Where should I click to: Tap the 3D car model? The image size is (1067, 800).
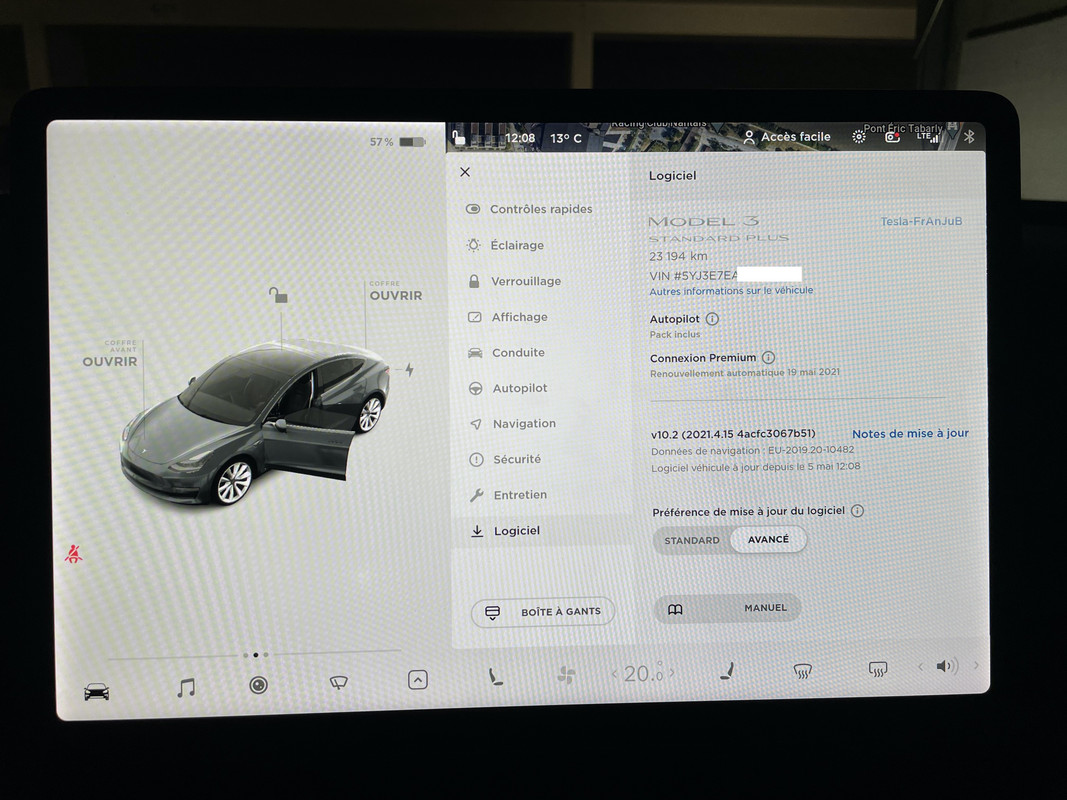(x=254, y=423)
